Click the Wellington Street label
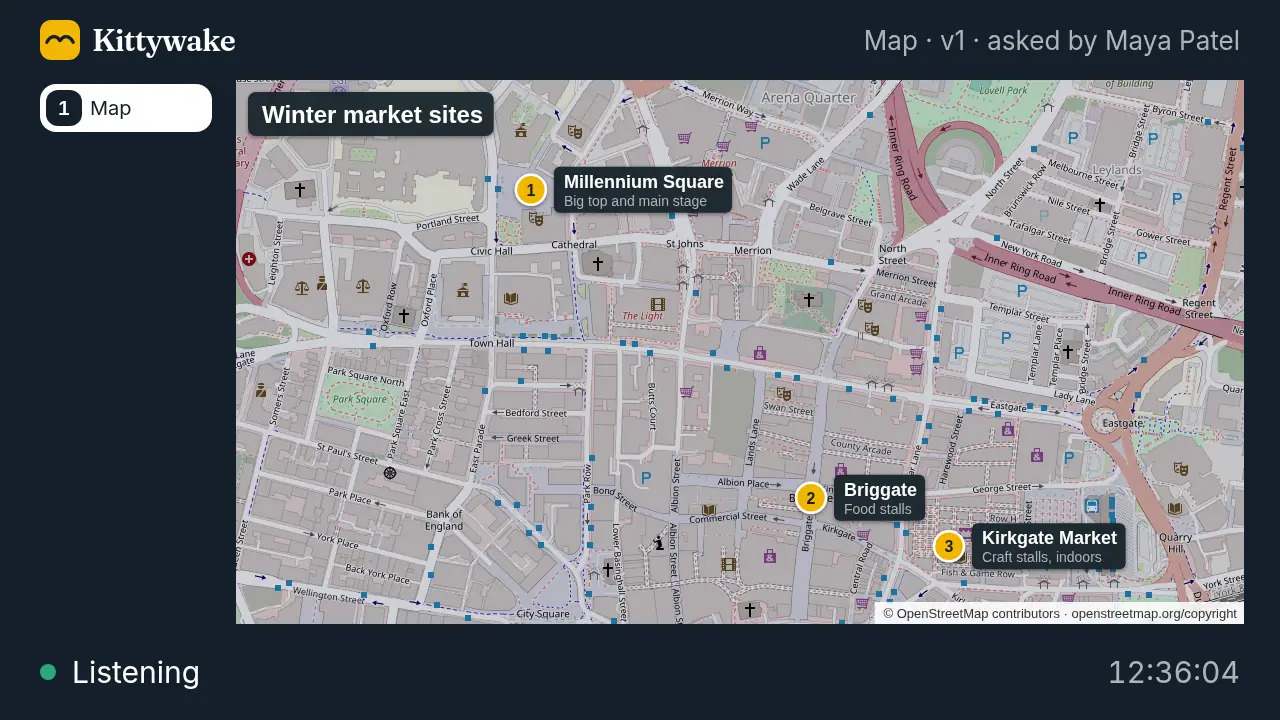 [x=329, y=597]
